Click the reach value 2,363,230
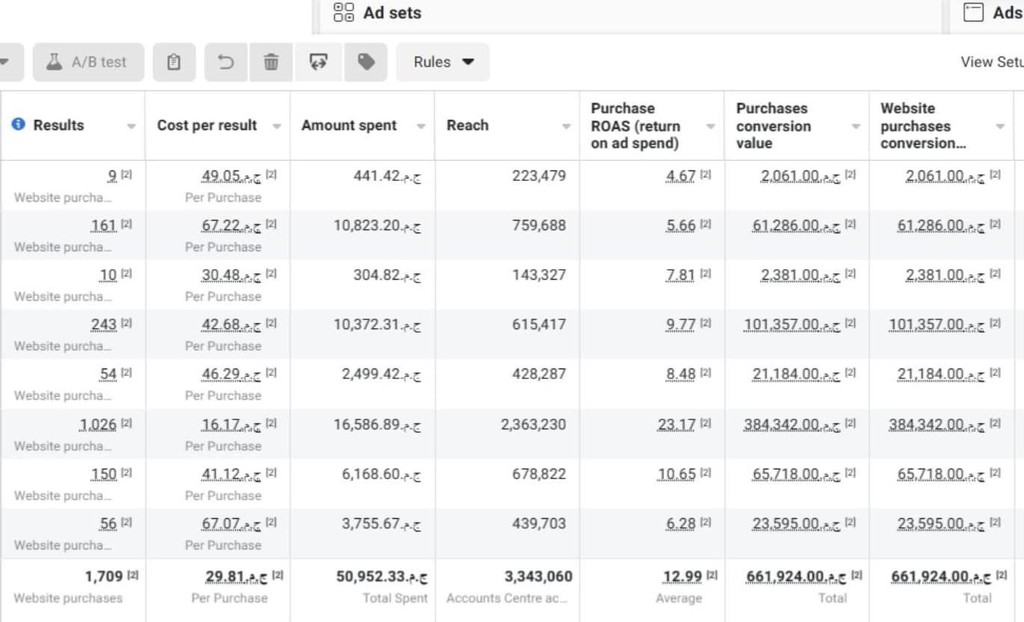 pyautogui.click(x=534, y=425)
